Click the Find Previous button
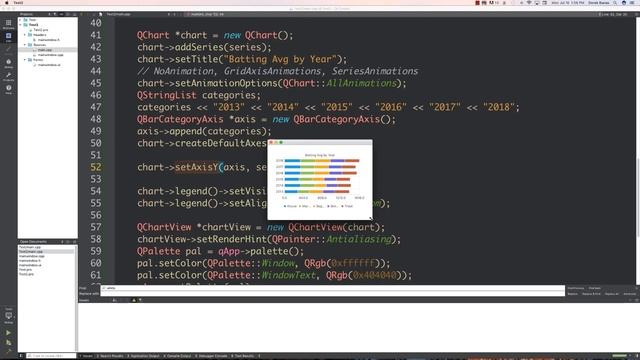The height and width of the screenshot is (360, 640). 576,288
